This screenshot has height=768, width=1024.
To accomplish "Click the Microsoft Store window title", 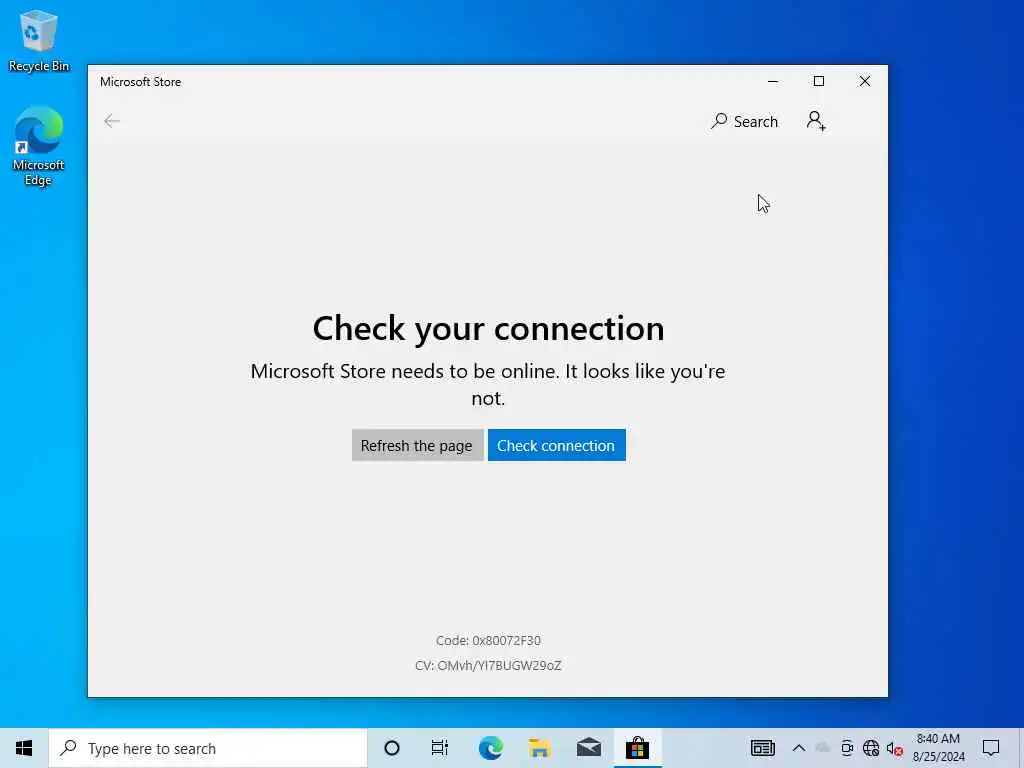I will [x=140, y=82].
